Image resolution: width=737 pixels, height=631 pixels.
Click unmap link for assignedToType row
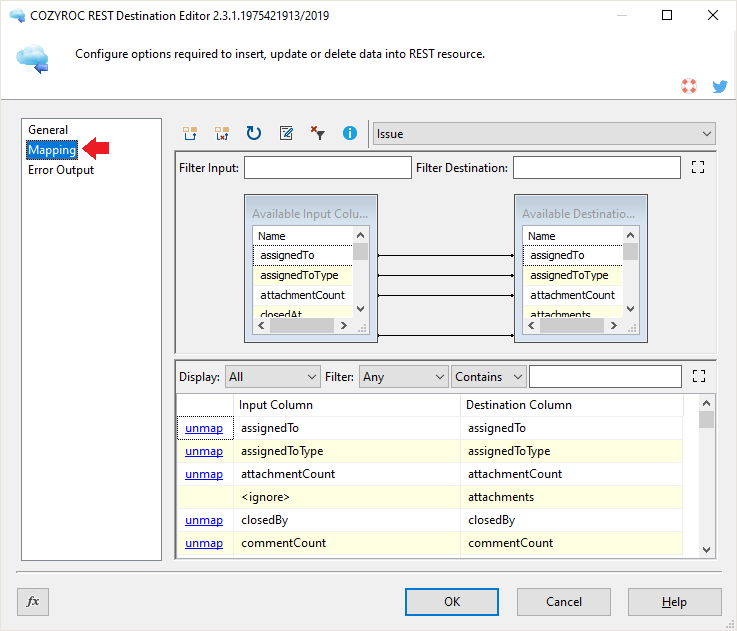coord(204,451)
